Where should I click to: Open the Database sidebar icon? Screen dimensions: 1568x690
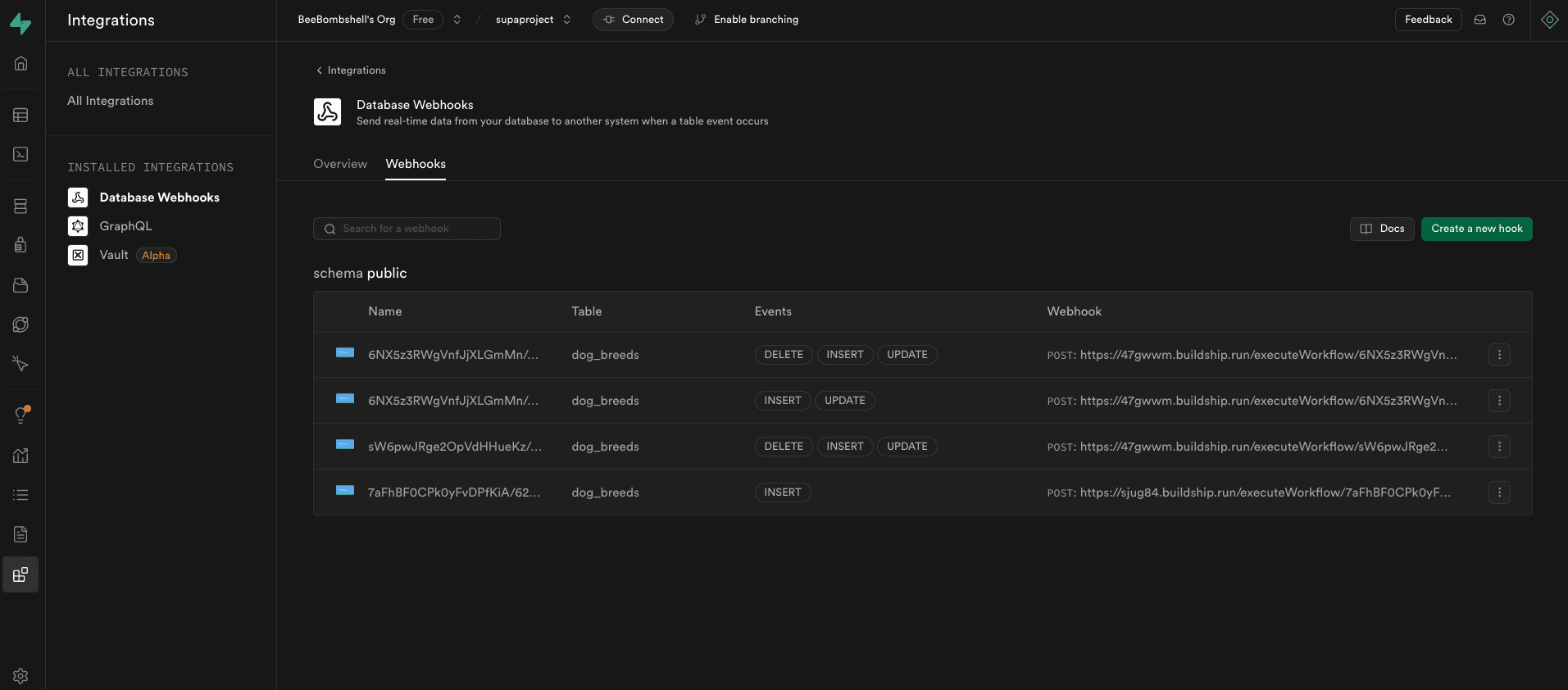click(21, 206)
